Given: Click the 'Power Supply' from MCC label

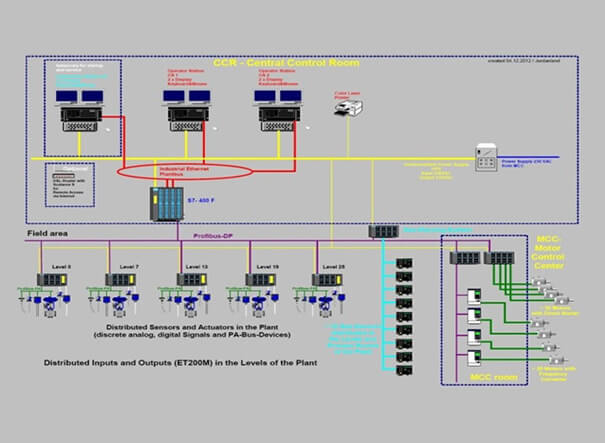Looking at the screenshot, I should click(x=526, y=164).
